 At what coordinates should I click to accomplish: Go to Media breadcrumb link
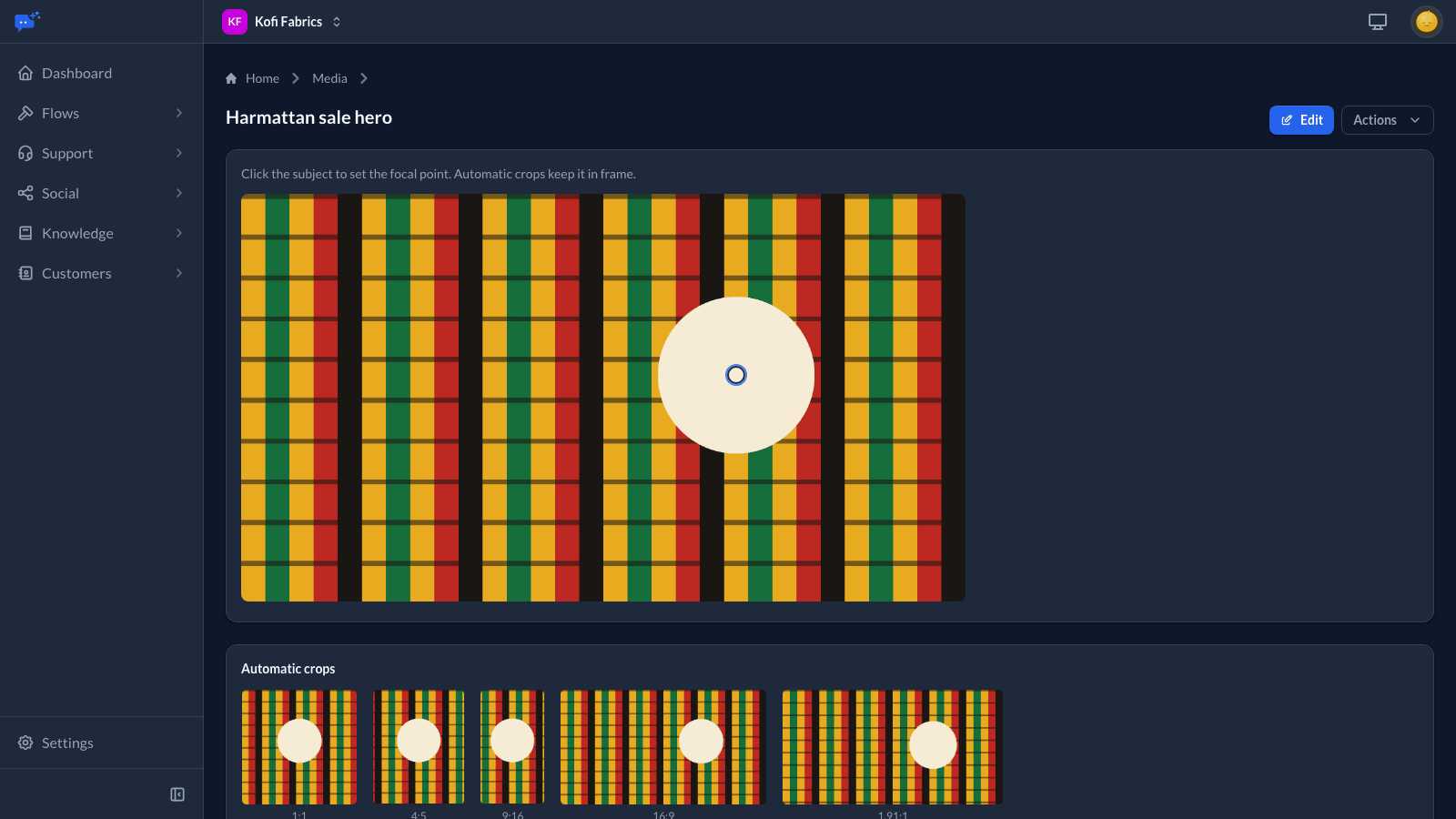[x=329, y=78]
